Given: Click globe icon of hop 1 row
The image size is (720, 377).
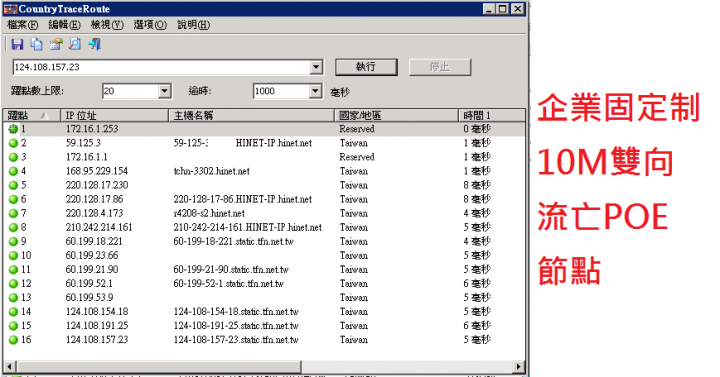Looking at the screenshot, I should click(13, 129).
